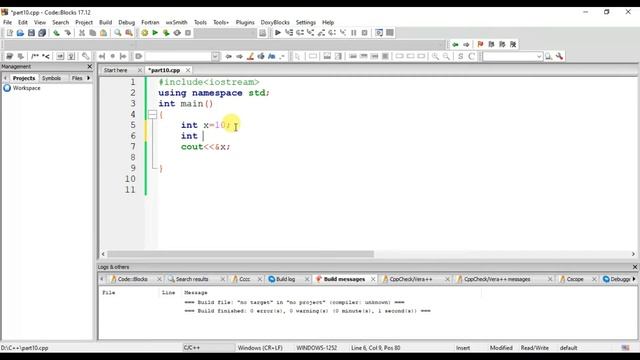The image size is (640, 360).
Task: Open the DoxyBlocks menu
Action: (275, 22)
